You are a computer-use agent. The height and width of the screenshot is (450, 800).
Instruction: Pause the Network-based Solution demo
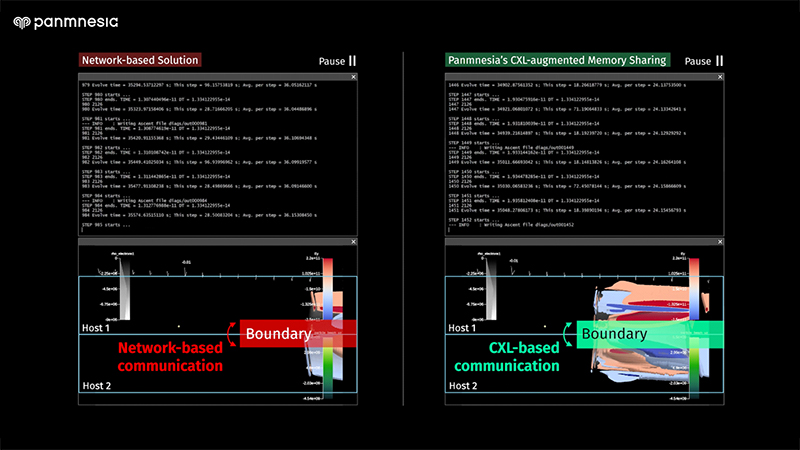coord(337,61)
